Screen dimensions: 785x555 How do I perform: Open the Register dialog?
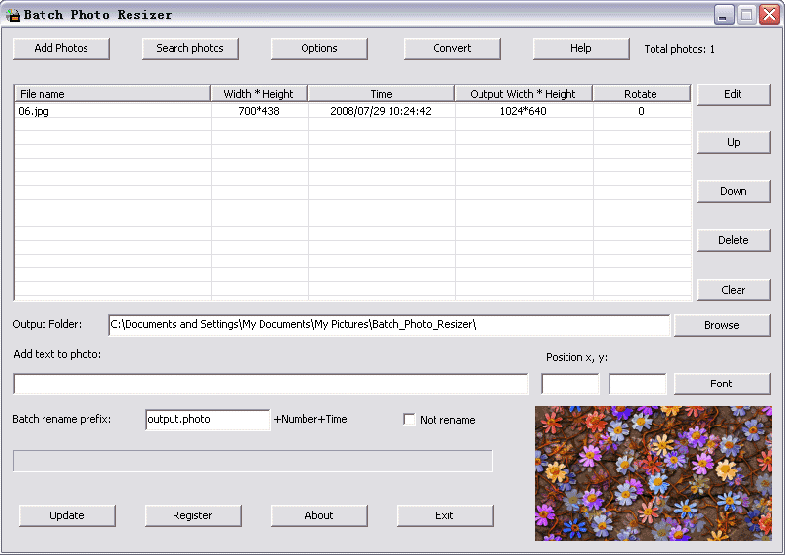193,515
